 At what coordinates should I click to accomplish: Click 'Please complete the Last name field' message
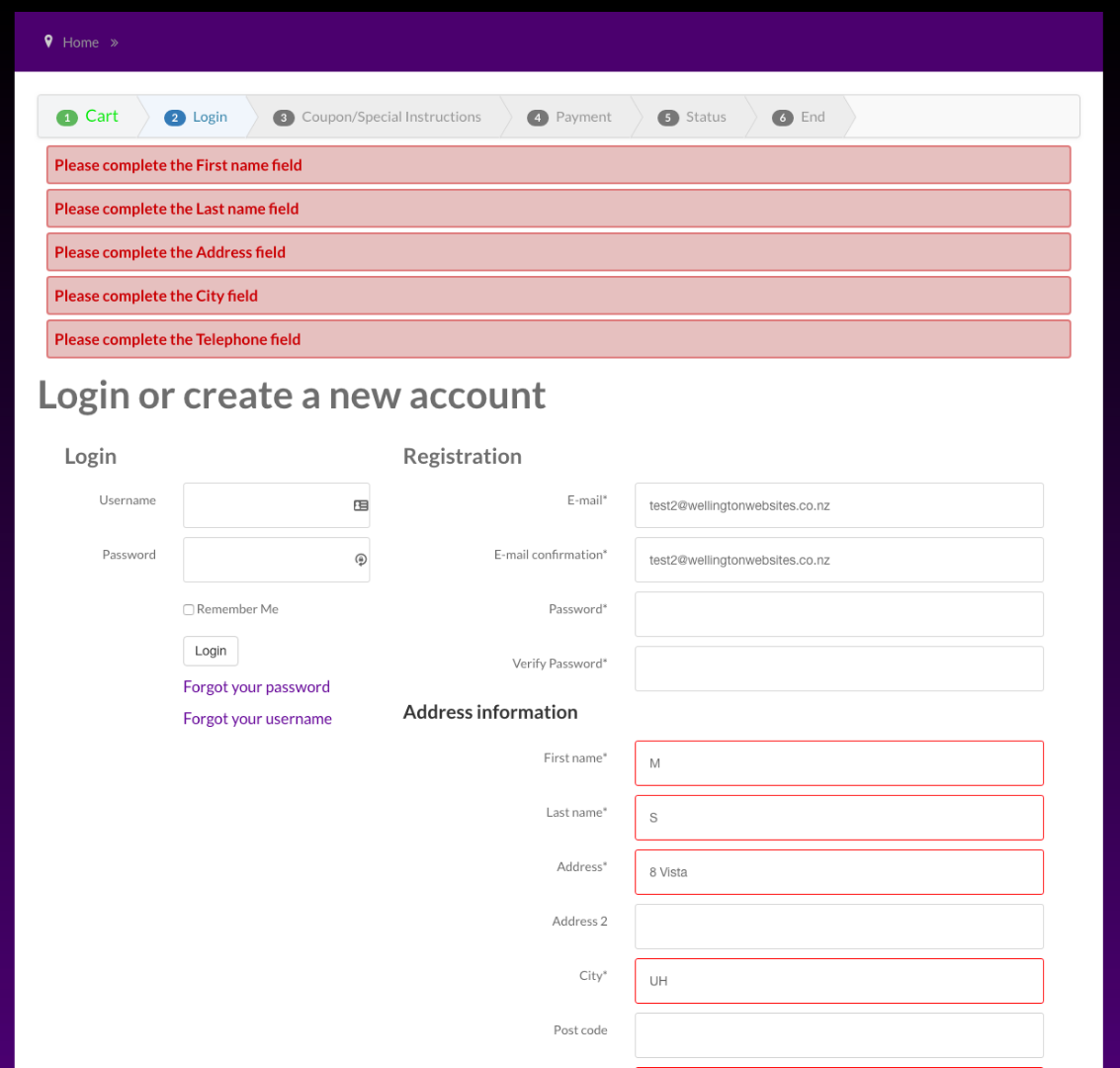coord(559,209)
